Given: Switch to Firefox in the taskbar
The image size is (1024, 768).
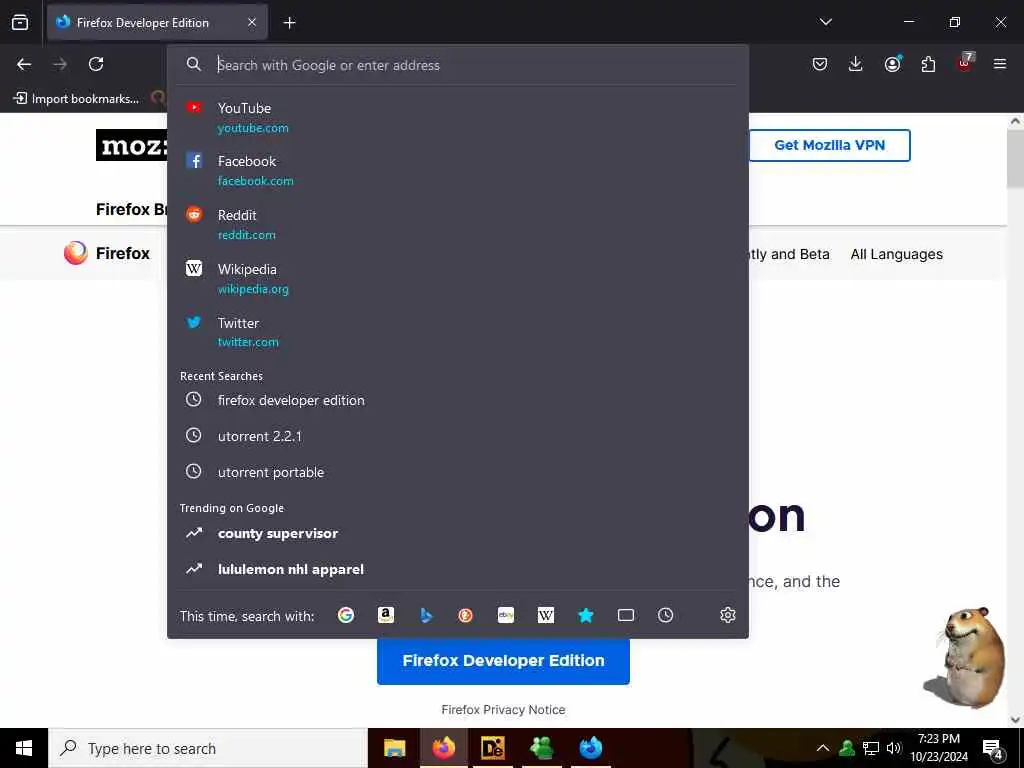Looking at the screenshot, I should pyautogui.click(x=443, y=748).
